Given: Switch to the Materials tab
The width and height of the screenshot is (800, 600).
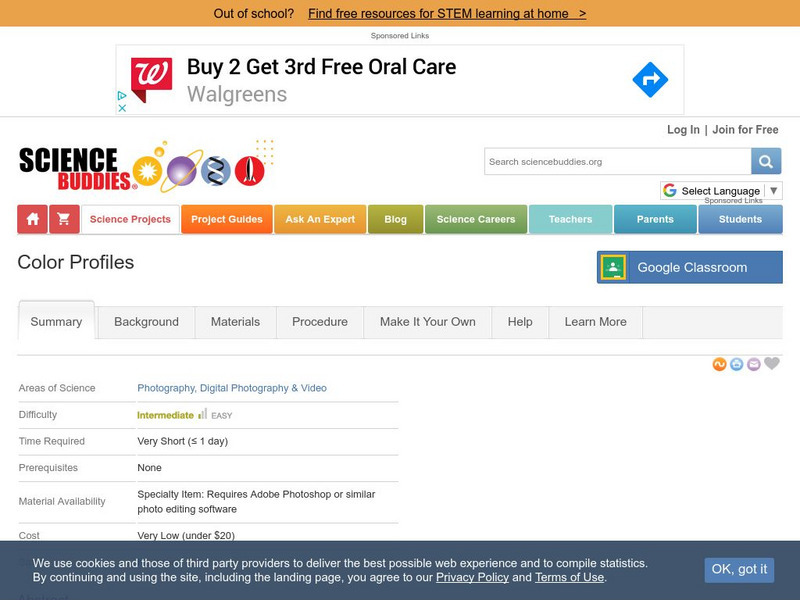Looking at the screenshot, I should (235, 322).
